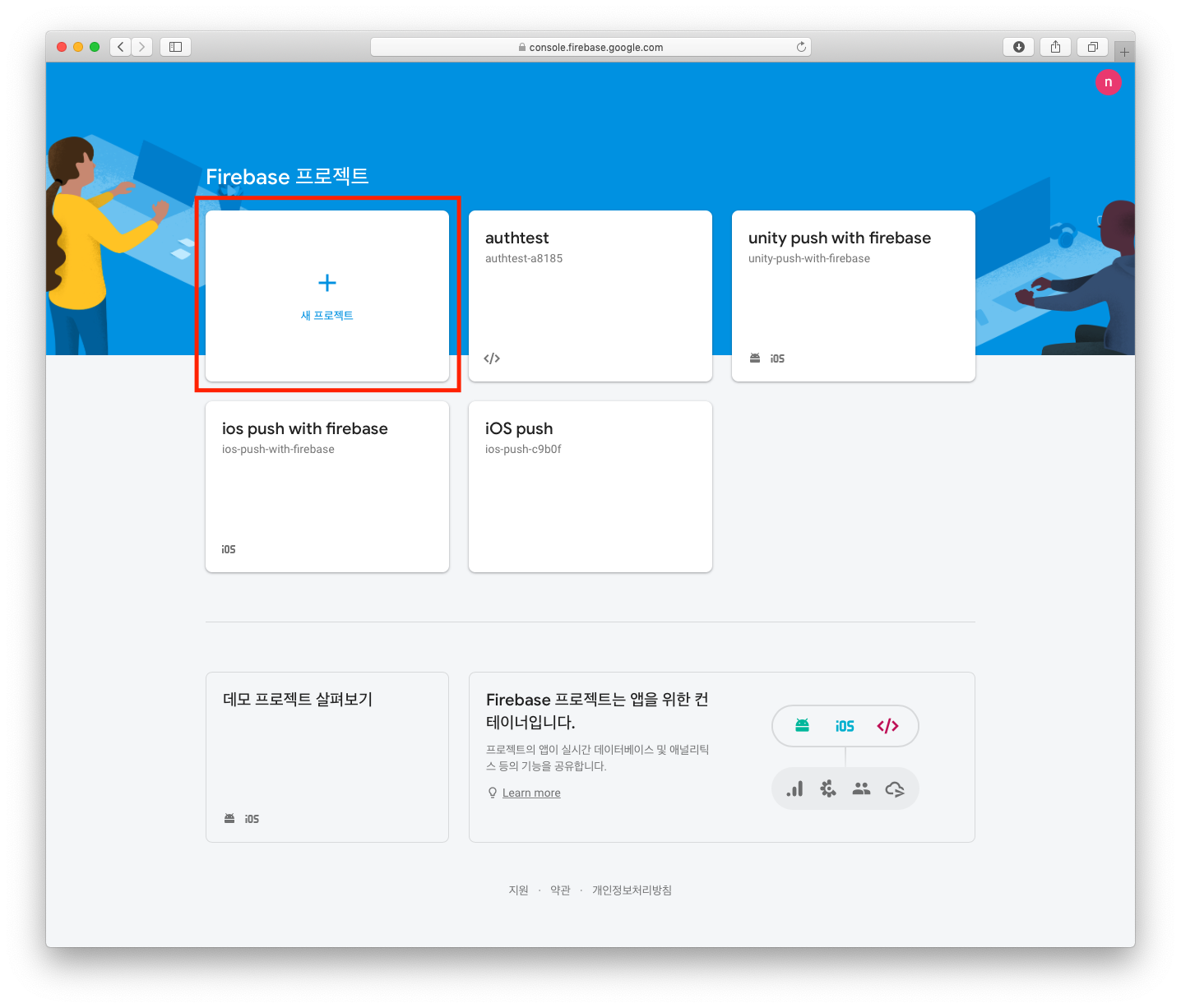Click the Firebase 프로젝트 heading
The height and width of the screenshot is (1008, 1181).
click(287, 177)
